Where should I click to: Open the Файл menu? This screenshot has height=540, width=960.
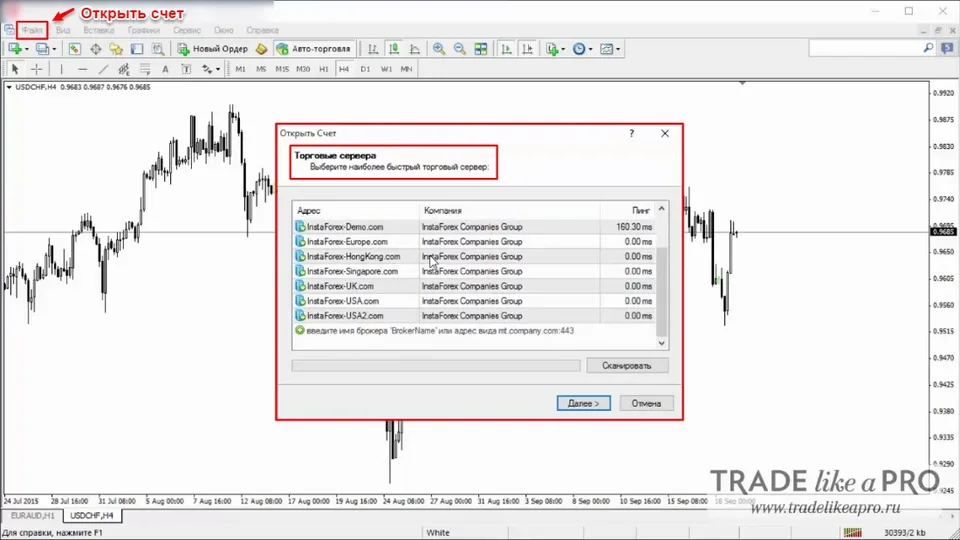click(x=32, y=30)
